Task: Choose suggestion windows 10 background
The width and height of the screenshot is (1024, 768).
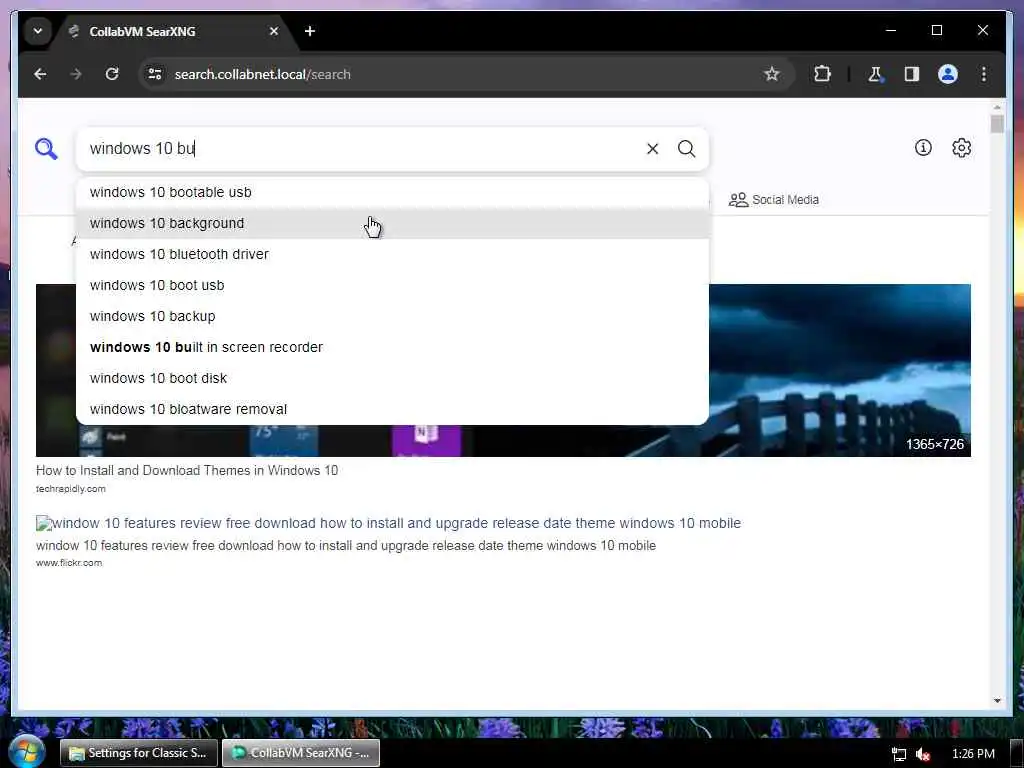Action: pyautogui.click(x=392, y=223)
